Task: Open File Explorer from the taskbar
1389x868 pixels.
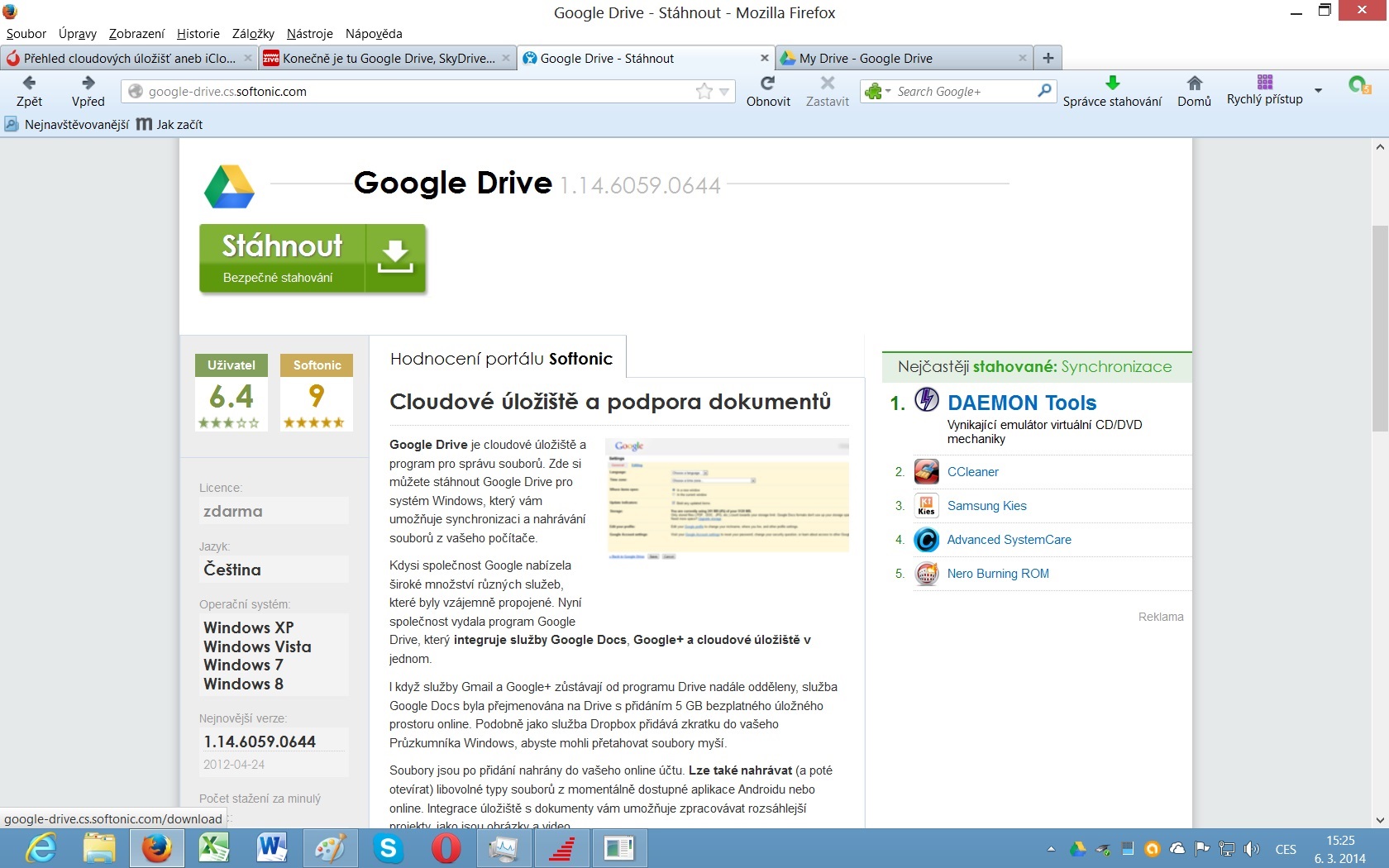Action: pyautogui.click(x=99, y=848)
